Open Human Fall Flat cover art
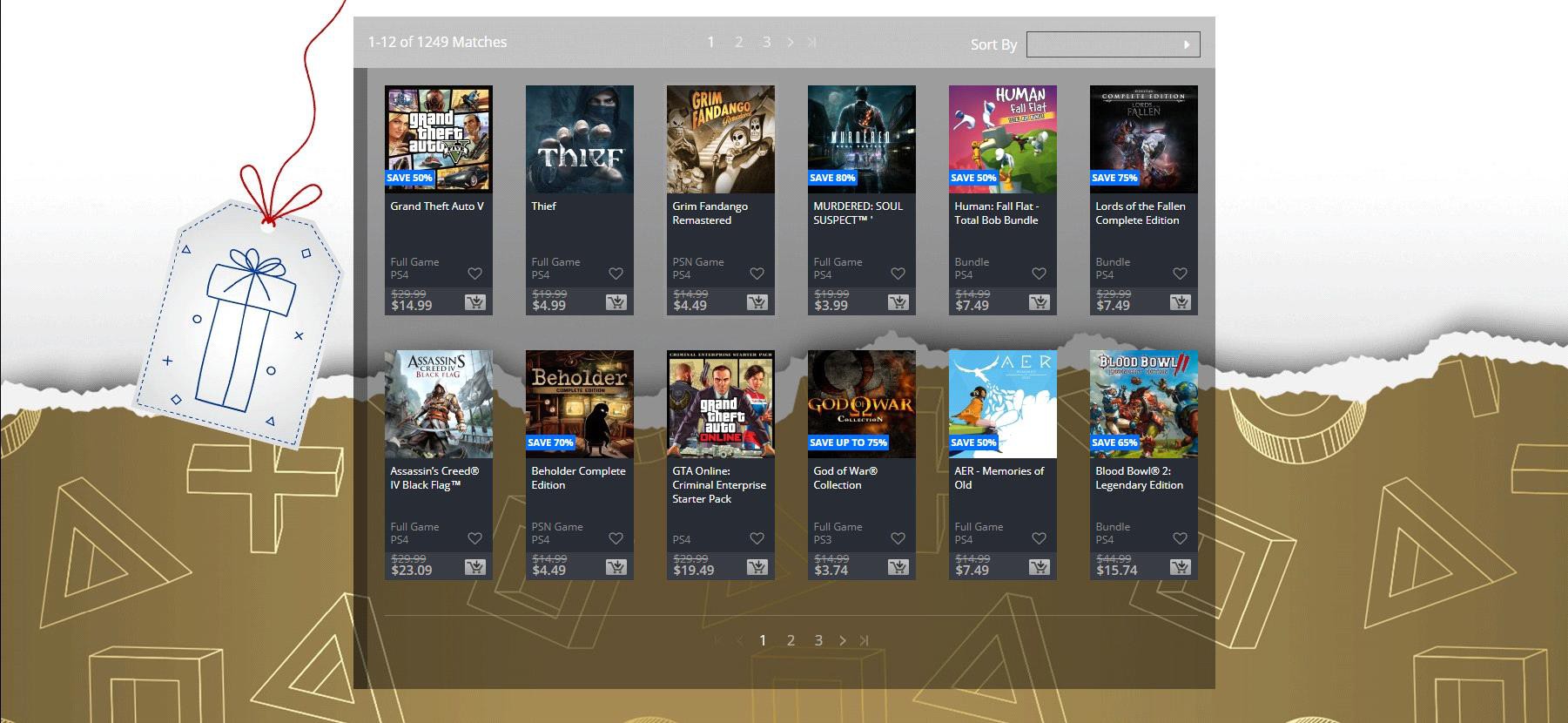This screenshot has height=723, width=1568. click(x=1003, y=139)
